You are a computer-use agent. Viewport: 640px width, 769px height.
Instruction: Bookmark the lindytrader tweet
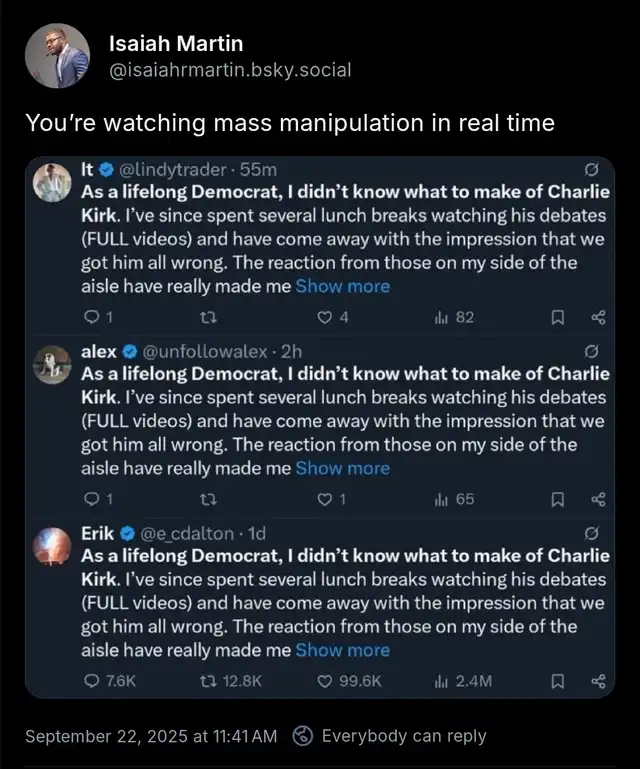tap(559, 318)
